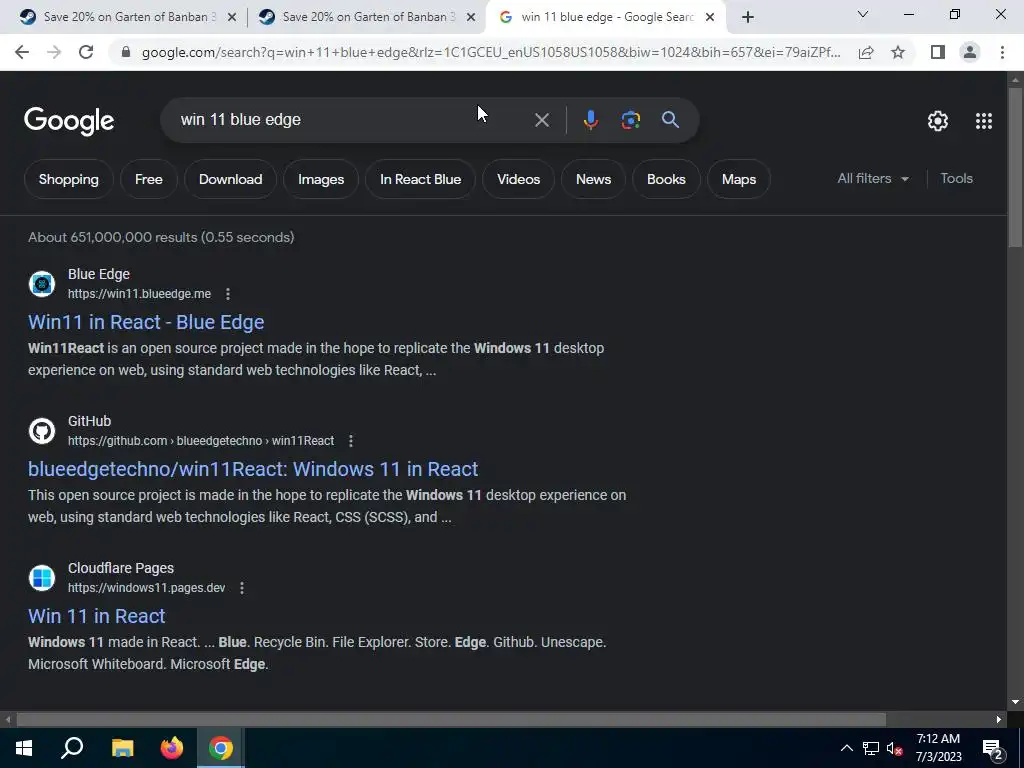Launch File Explorer from the taskbar

[x=122, y=748]
